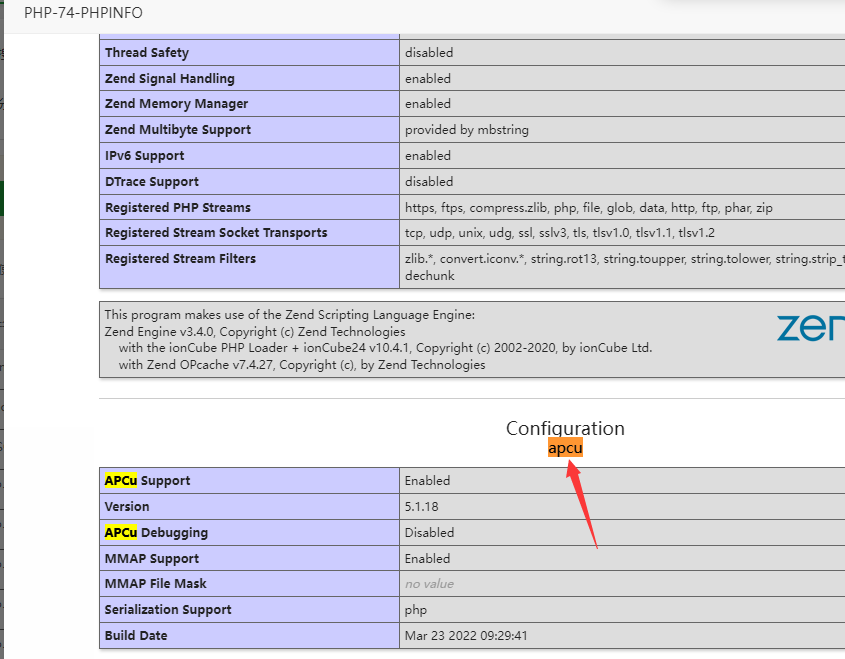Click the PHP streams list starting with https
The height and width of the screenshot is (659, 845).
coord(589,208)
